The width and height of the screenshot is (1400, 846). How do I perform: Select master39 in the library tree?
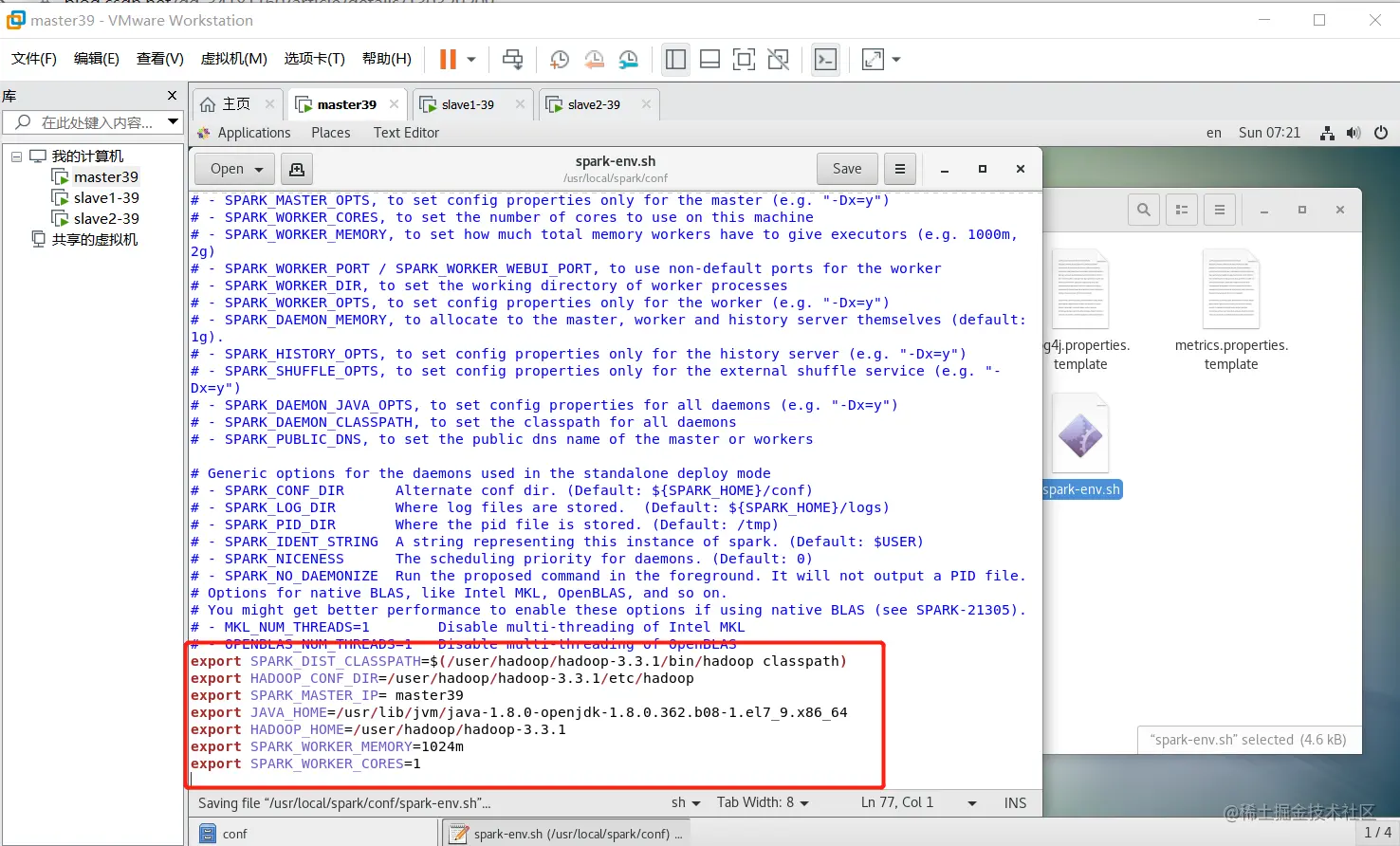(x=106, y=177)
